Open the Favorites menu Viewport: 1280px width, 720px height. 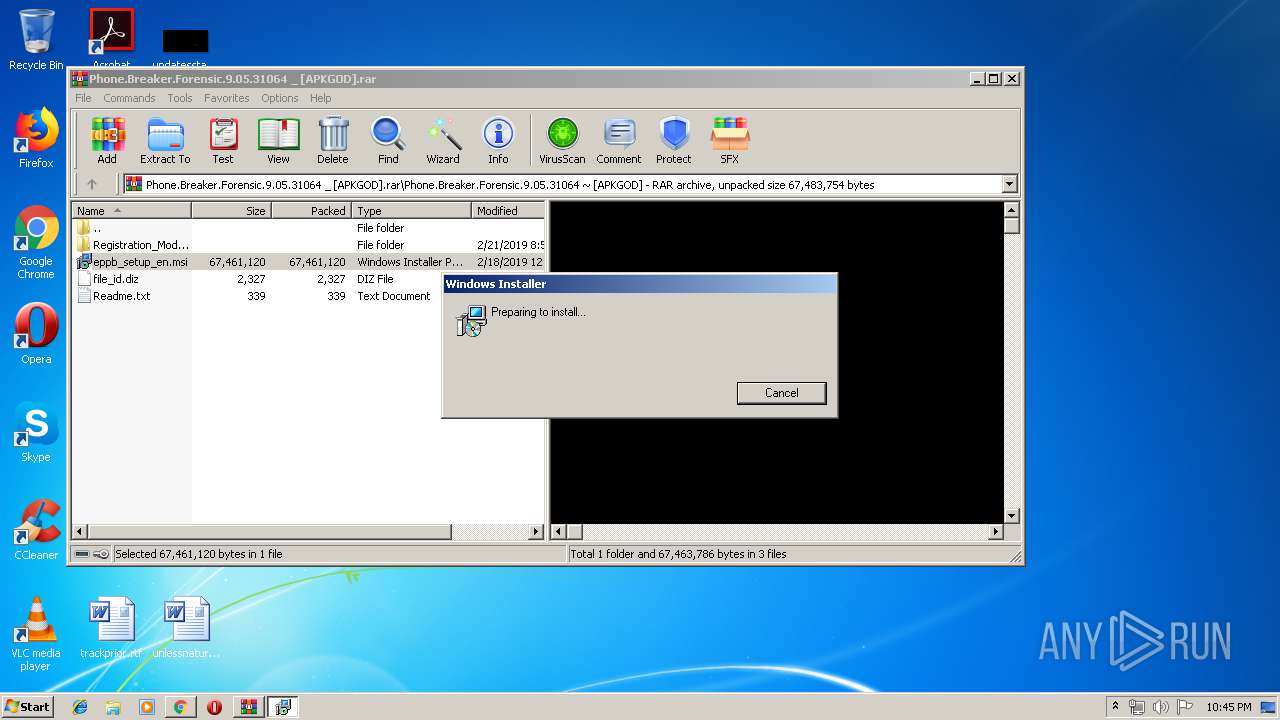pos(227,98)
